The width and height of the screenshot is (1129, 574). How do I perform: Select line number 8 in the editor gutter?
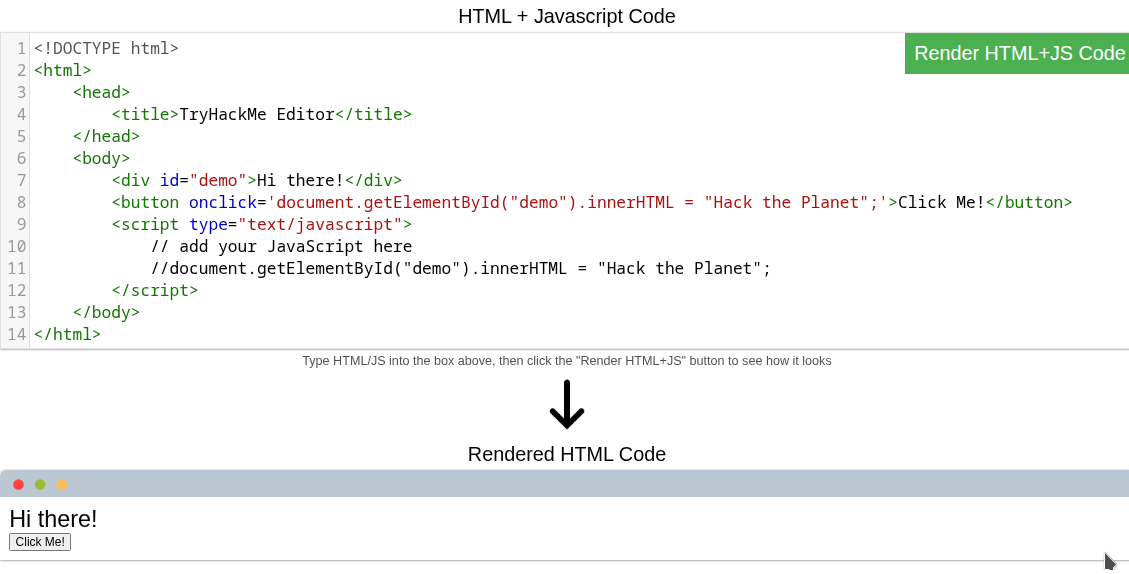pos(21,202)
